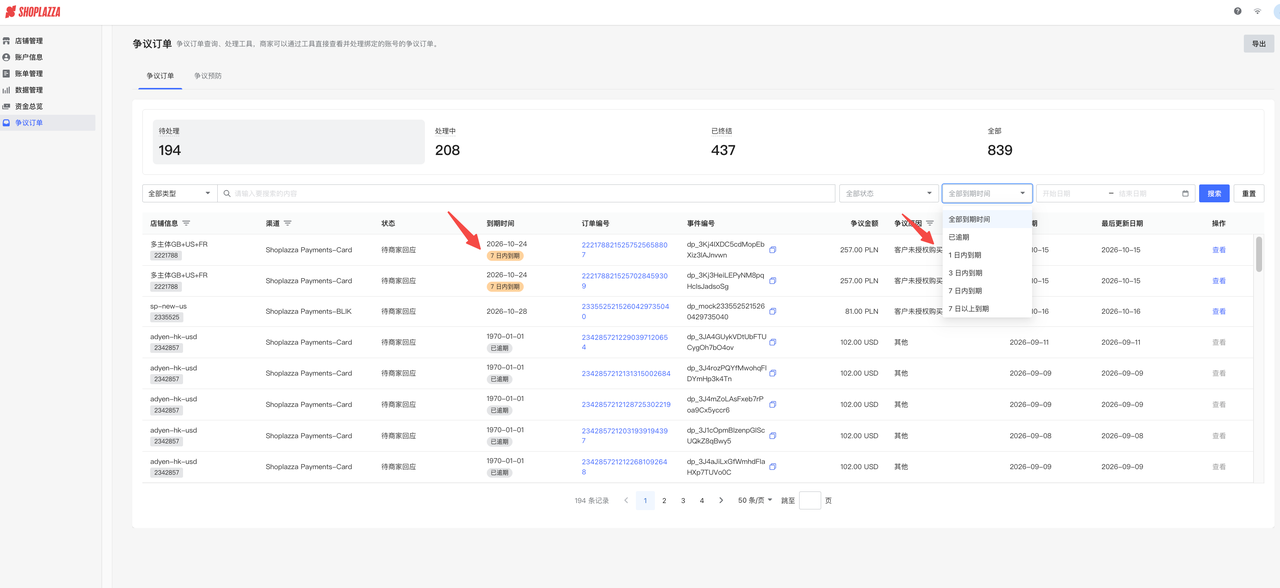The height and width of the screenshot is (588, 1280).
Task: Open the help question-mark icon
Action: click(x=1237, y=11)
